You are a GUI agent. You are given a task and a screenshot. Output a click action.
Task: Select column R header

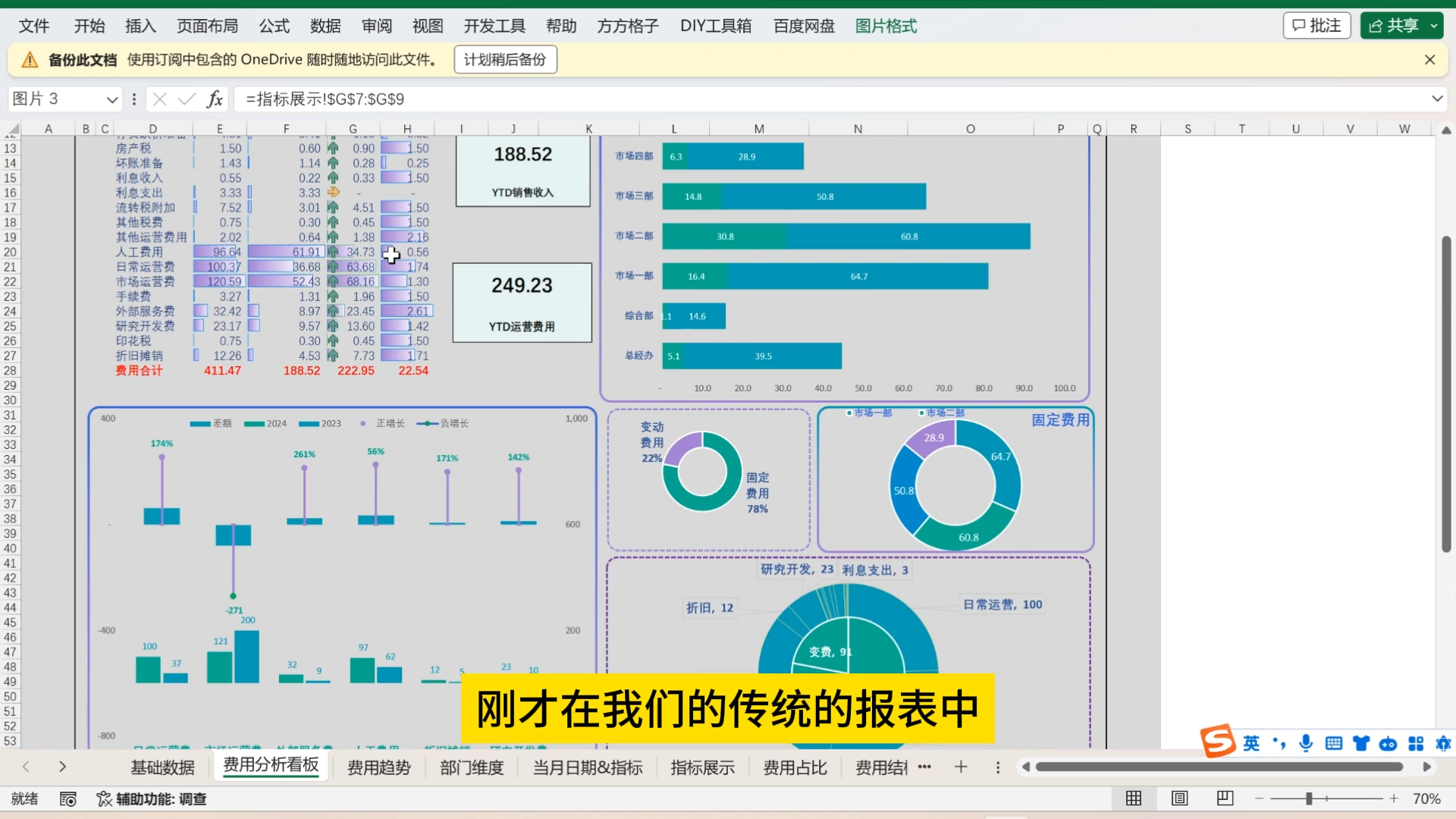(x=1134, y=129)
